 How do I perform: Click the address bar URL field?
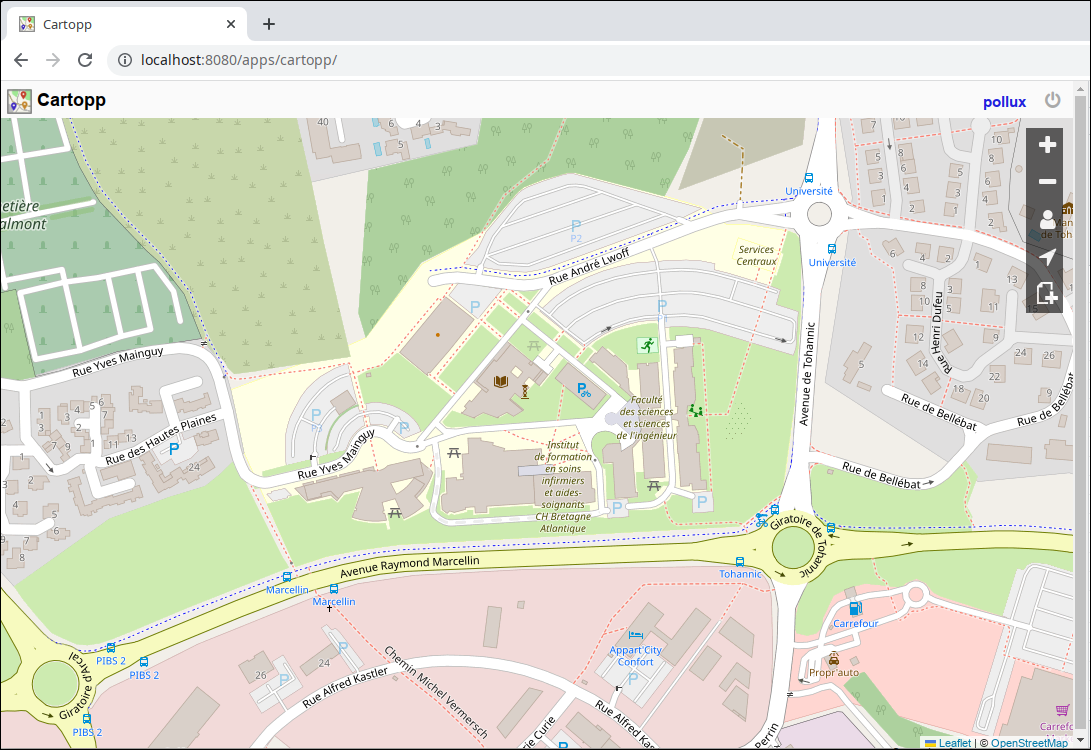click(600, 60)
